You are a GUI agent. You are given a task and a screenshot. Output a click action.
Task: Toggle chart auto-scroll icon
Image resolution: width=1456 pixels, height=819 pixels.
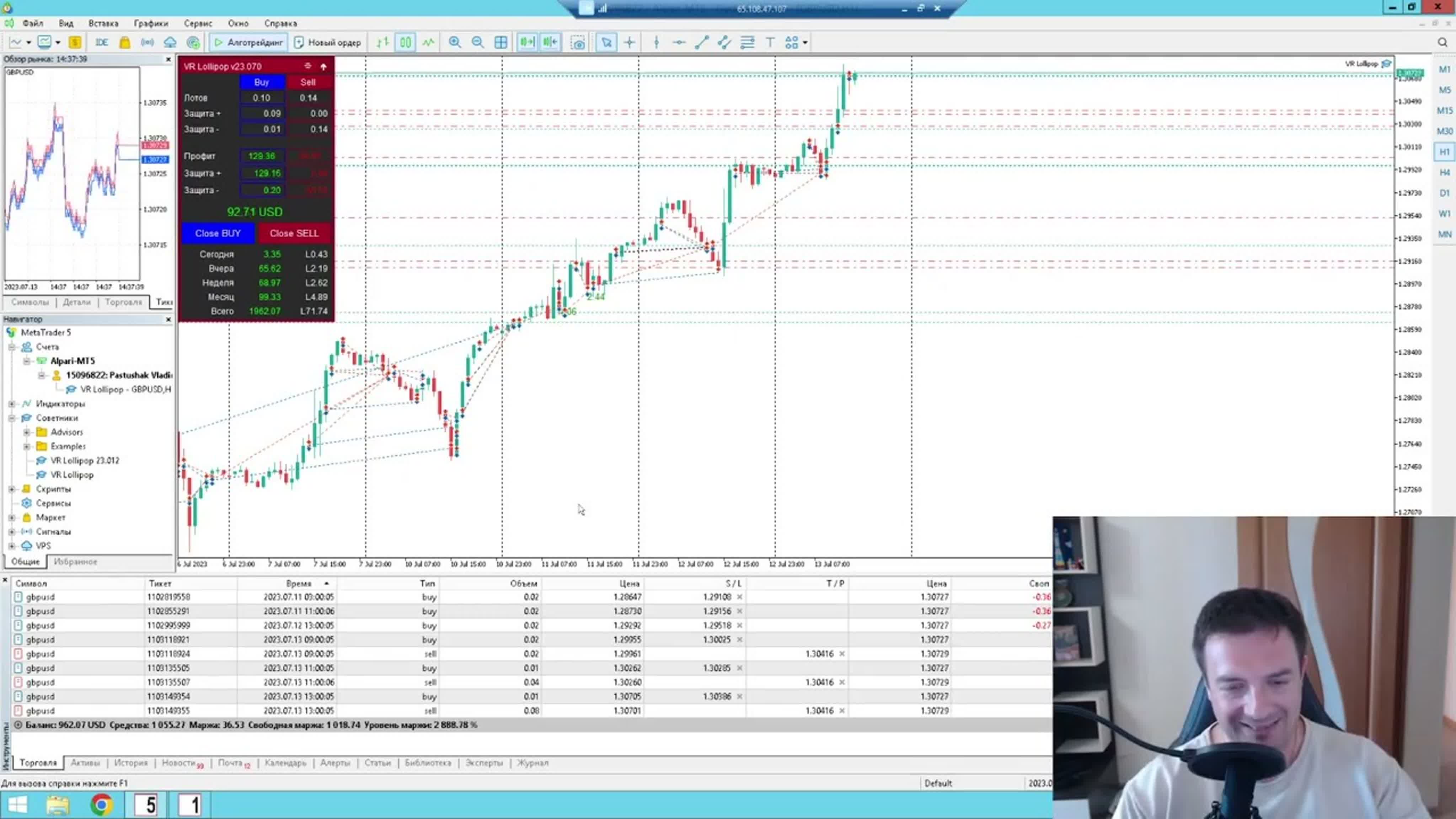point(527,42)
